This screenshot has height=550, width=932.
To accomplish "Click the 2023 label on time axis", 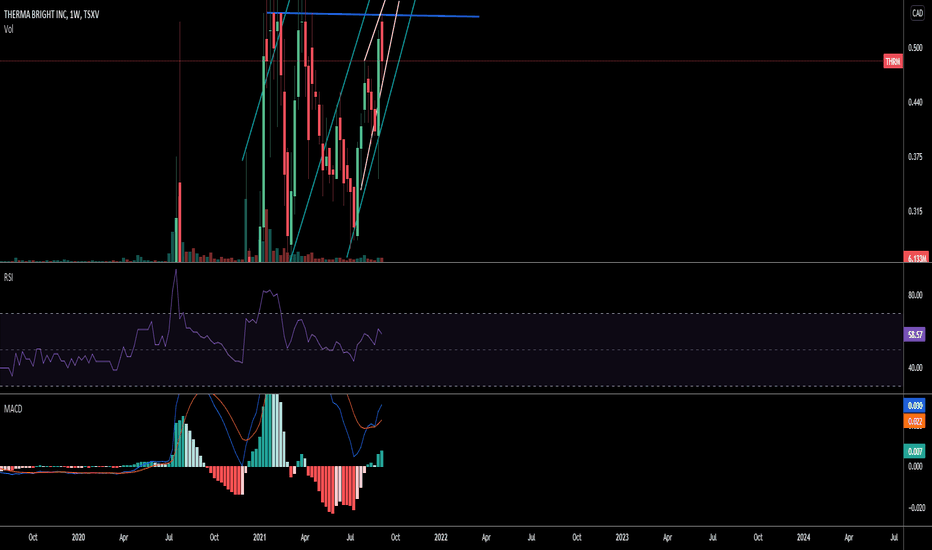I will [x=622, y=537].
